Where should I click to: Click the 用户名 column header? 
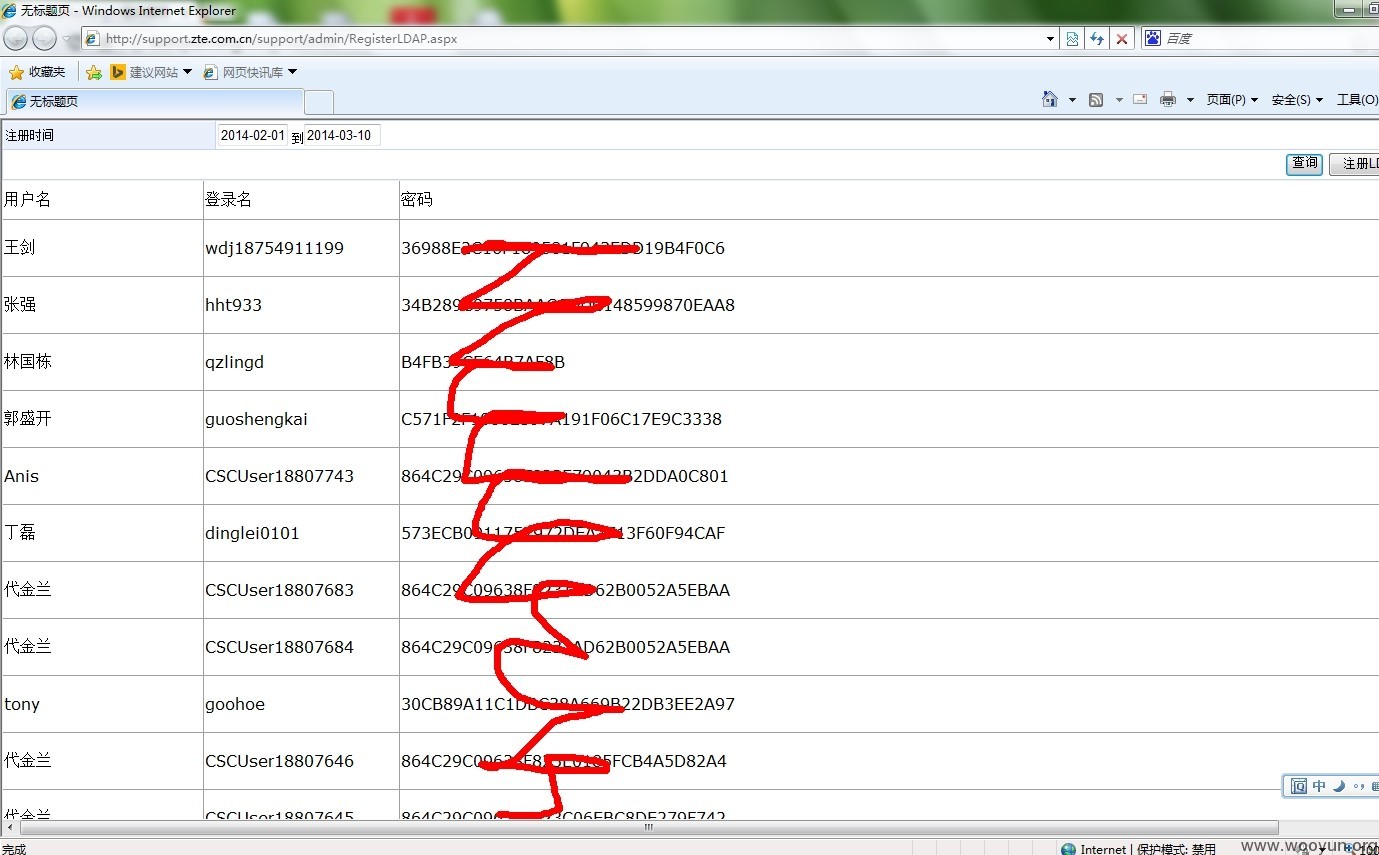click(x=28, y=199)
